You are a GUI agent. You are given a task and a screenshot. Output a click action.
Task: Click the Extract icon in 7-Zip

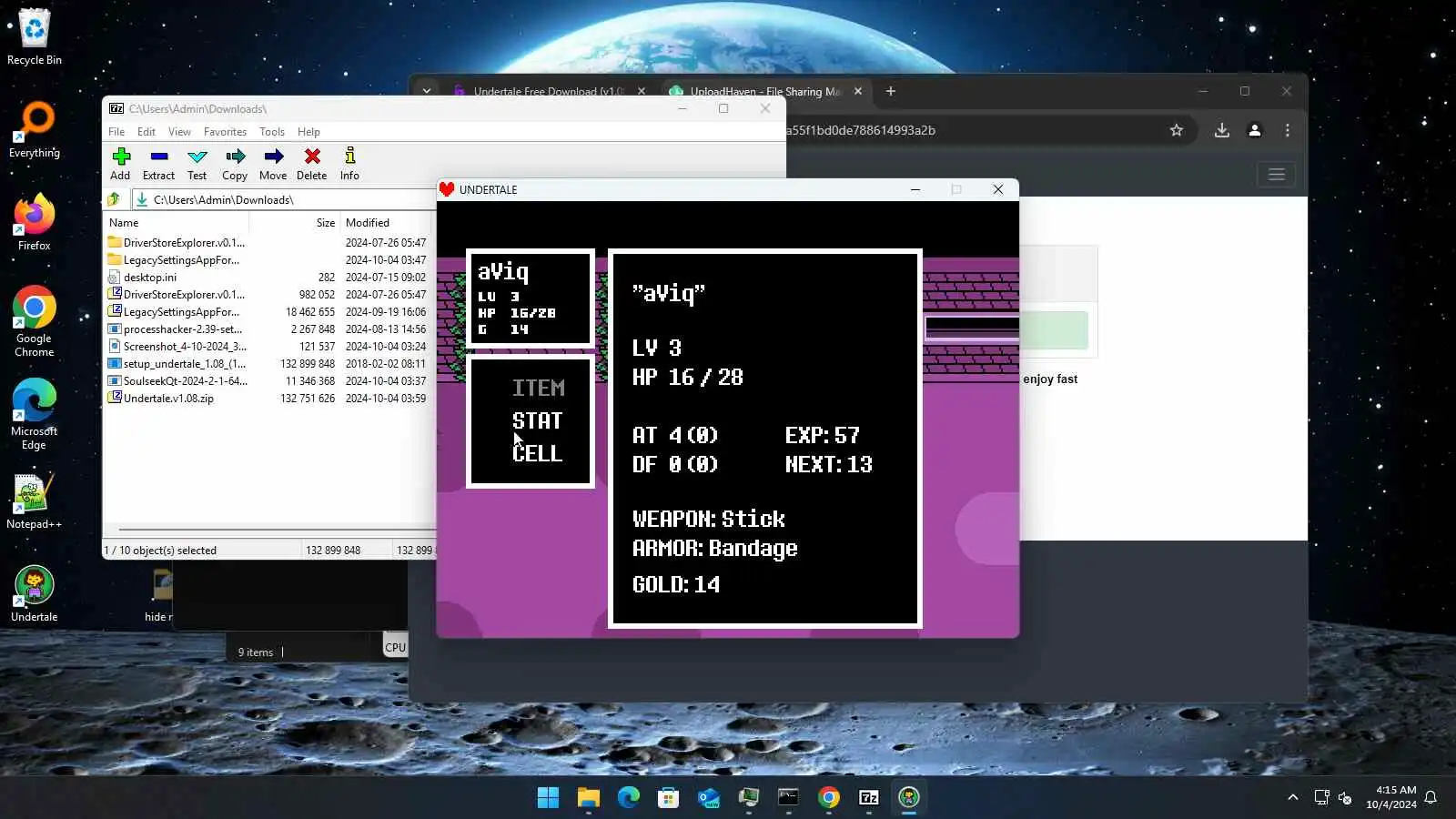coord(158,164)
